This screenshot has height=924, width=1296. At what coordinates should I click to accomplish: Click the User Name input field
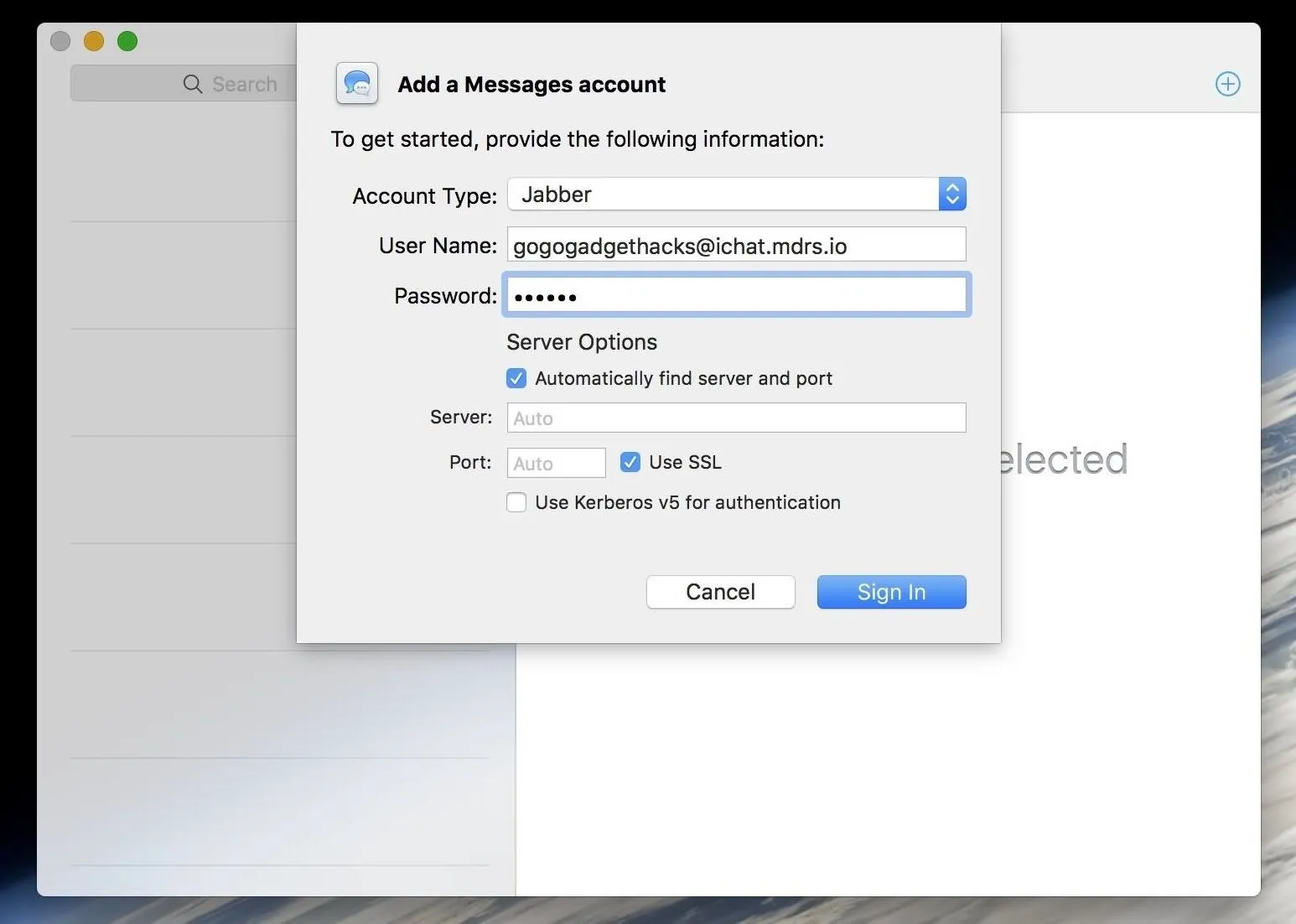click(737, 245)
